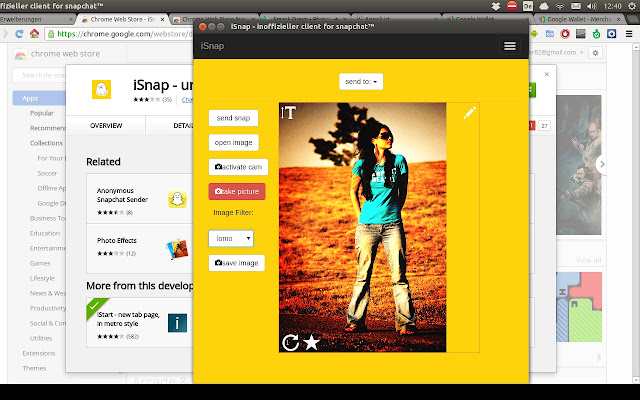
Task: Click the edited photo in iSnap
Action: [362, 227]
